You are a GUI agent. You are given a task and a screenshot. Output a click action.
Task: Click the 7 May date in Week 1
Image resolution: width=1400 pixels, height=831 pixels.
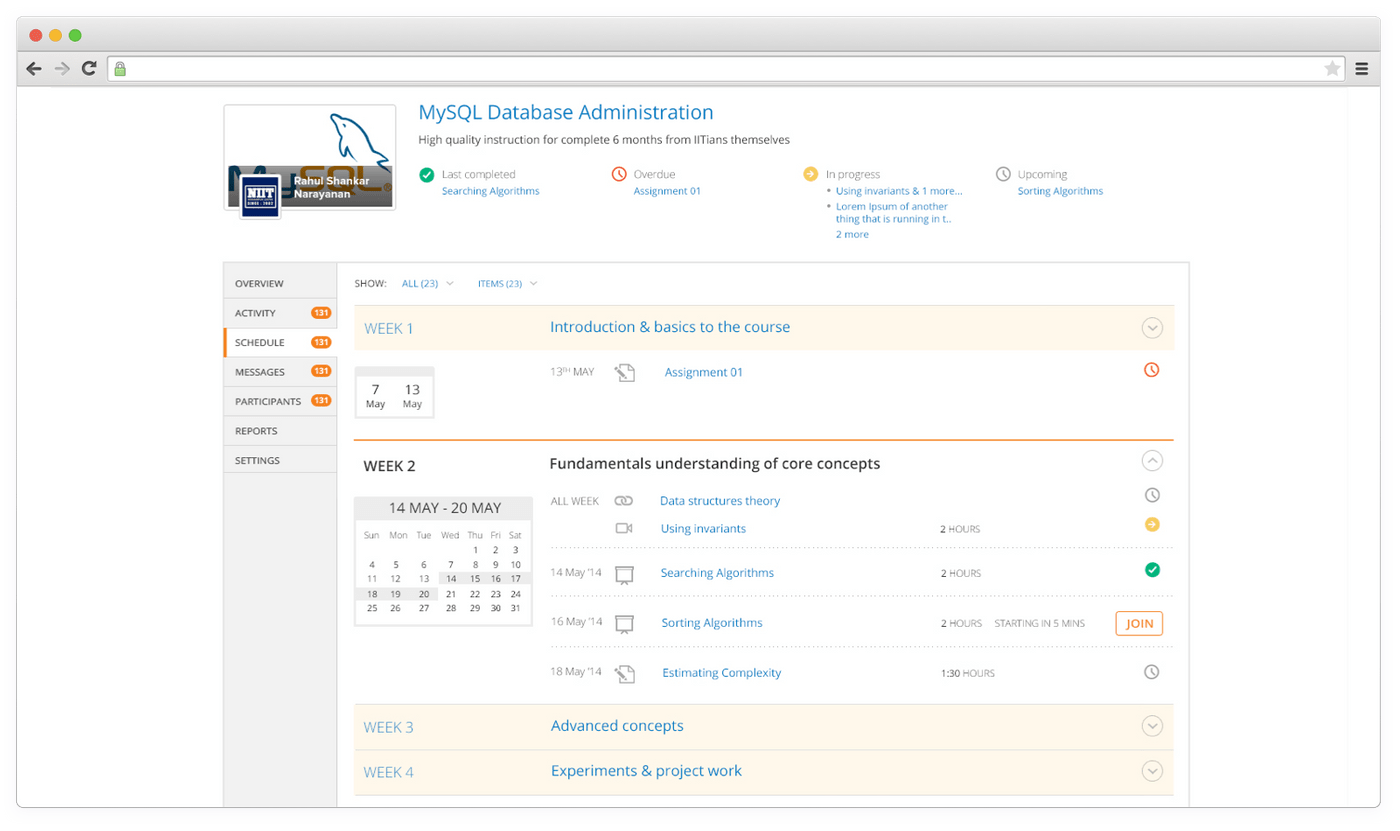(375, 396)
